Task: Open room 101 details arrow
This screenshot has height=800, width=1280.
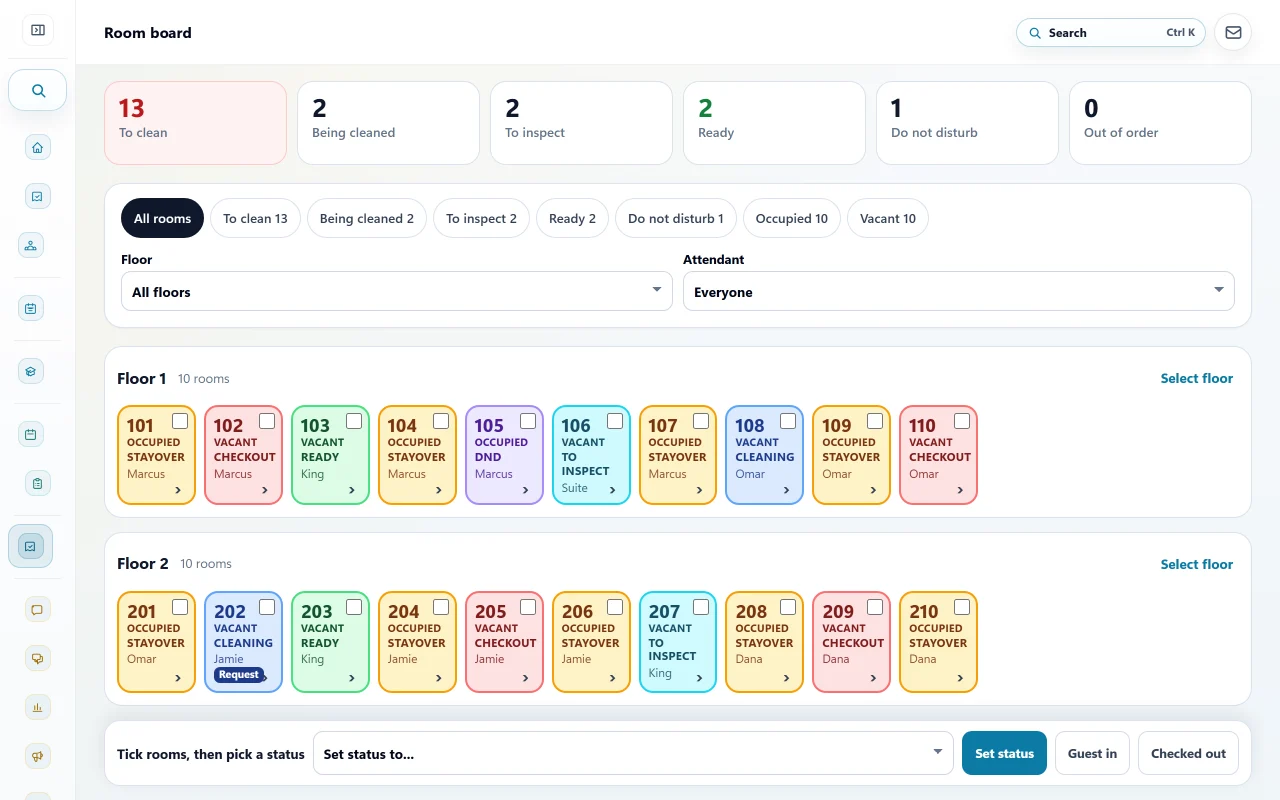Action: pos(178,490)
